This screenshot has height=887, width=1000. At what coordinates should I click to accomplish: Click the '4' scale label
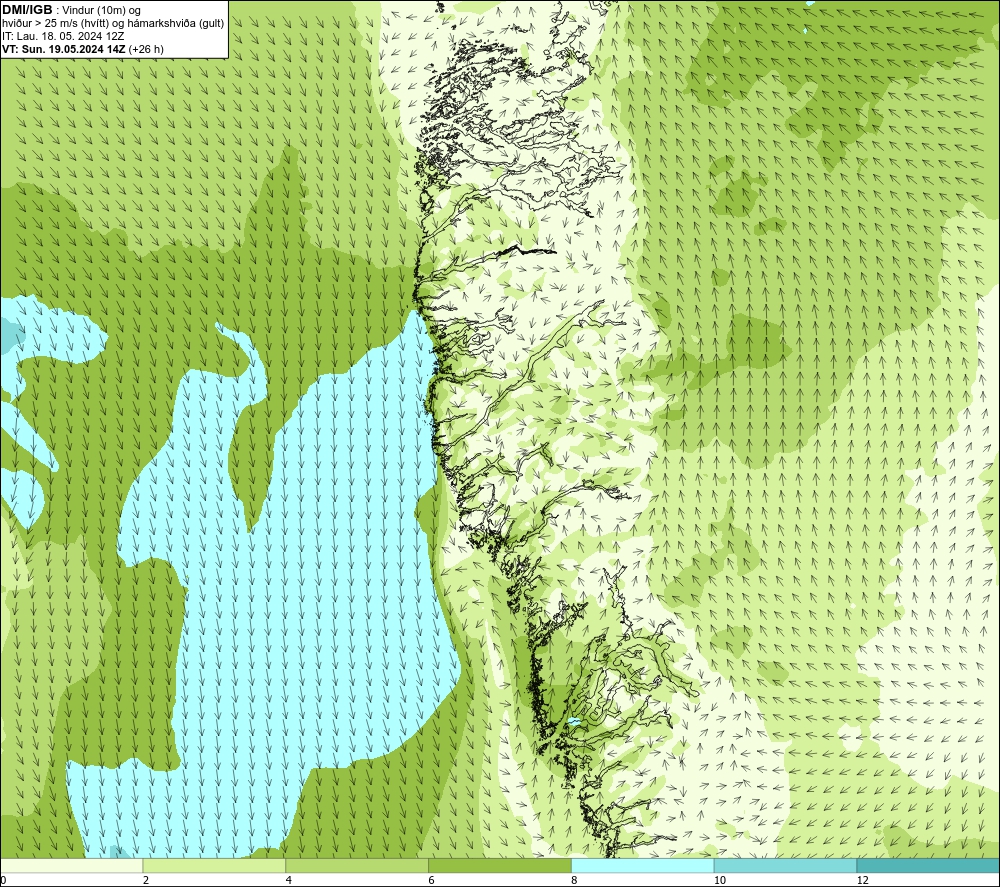pos(289,880)
